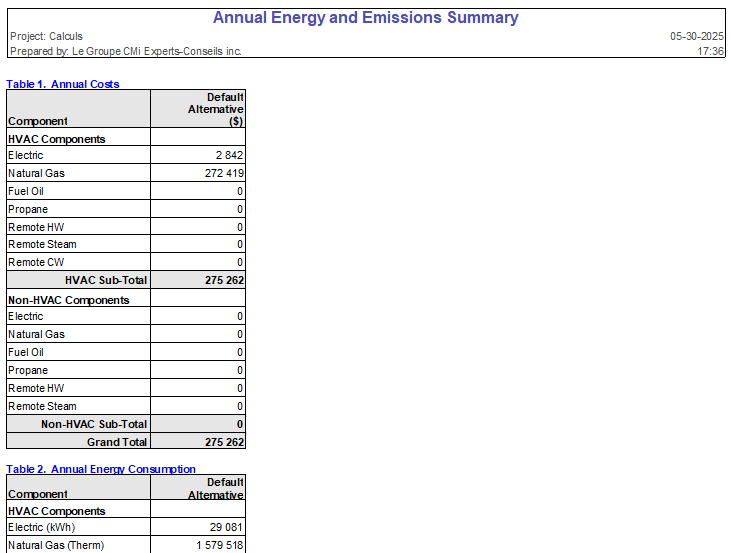Click the Prepared by Le Groupe CMi line

pos(125,51)
